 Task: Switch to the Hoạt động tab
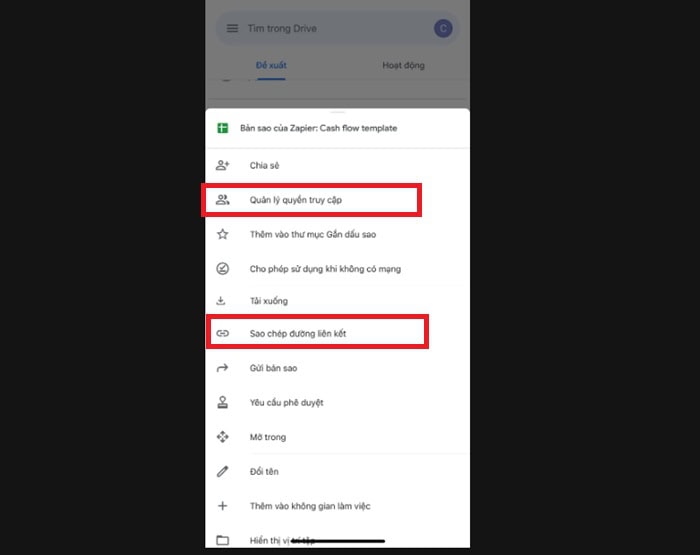click(403, 65)
